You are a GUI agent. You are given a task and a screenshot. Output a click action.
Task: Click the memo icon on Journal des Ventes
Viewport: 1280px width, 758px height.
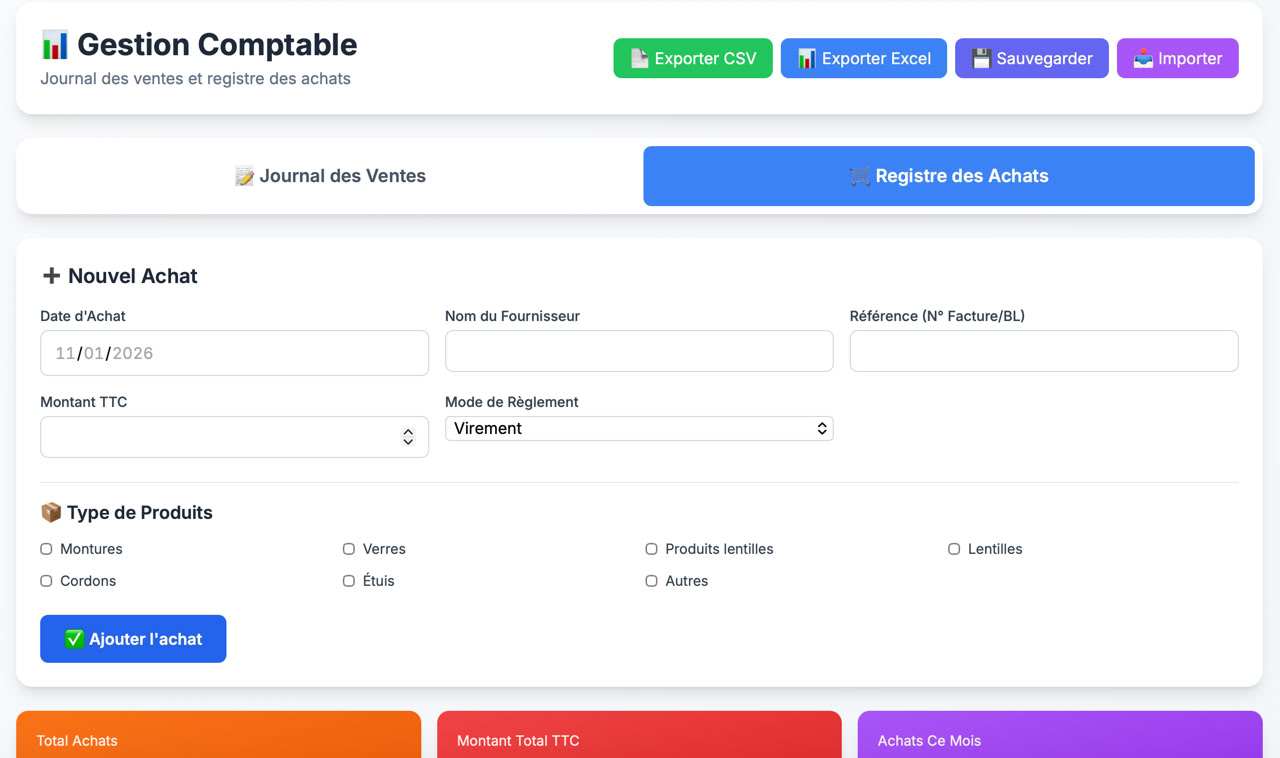244,177
